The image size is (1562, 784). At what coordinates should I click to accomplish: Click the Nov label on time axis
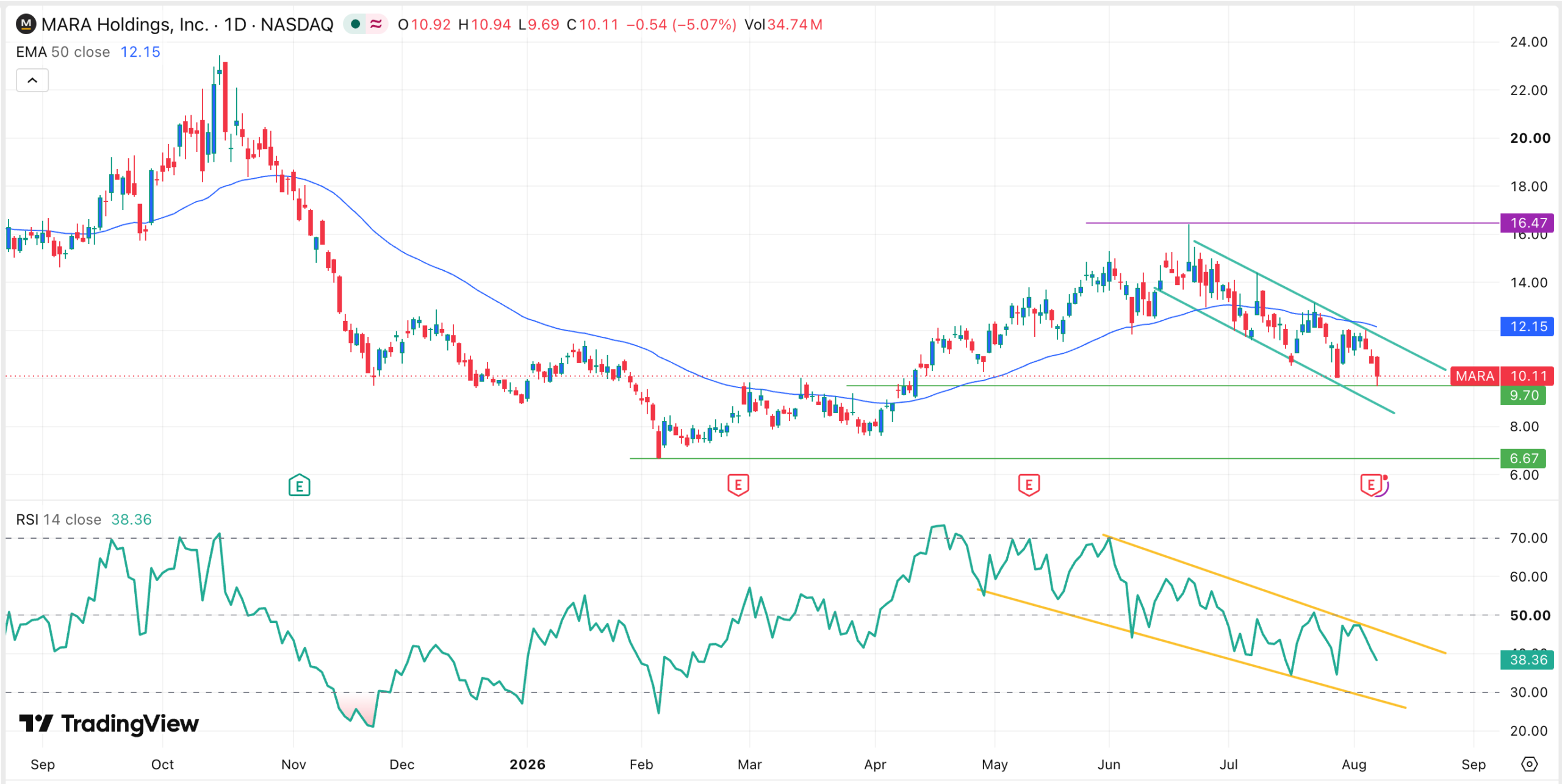(293, 764)
